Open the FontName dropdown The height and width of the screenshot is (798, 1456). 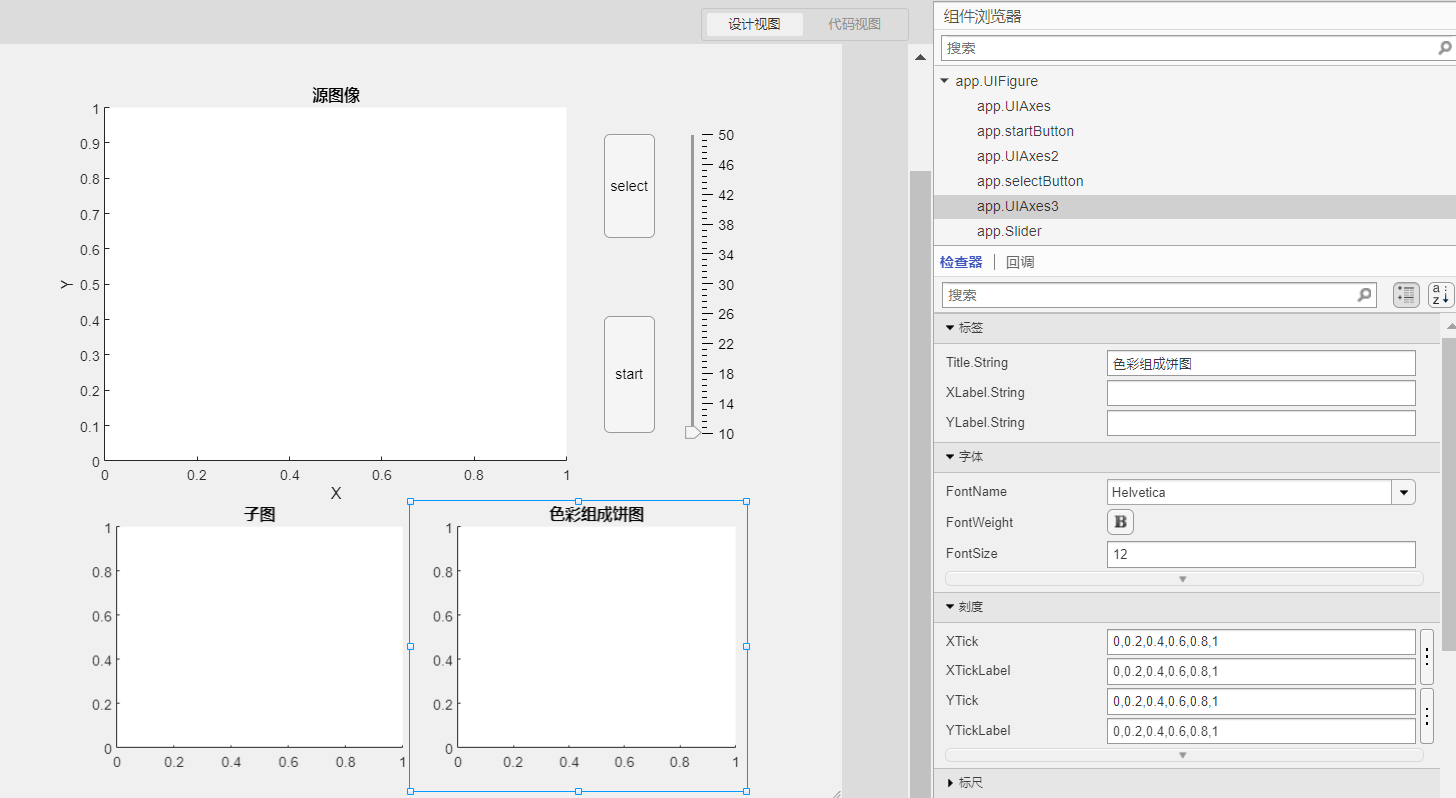[1404, 492]
